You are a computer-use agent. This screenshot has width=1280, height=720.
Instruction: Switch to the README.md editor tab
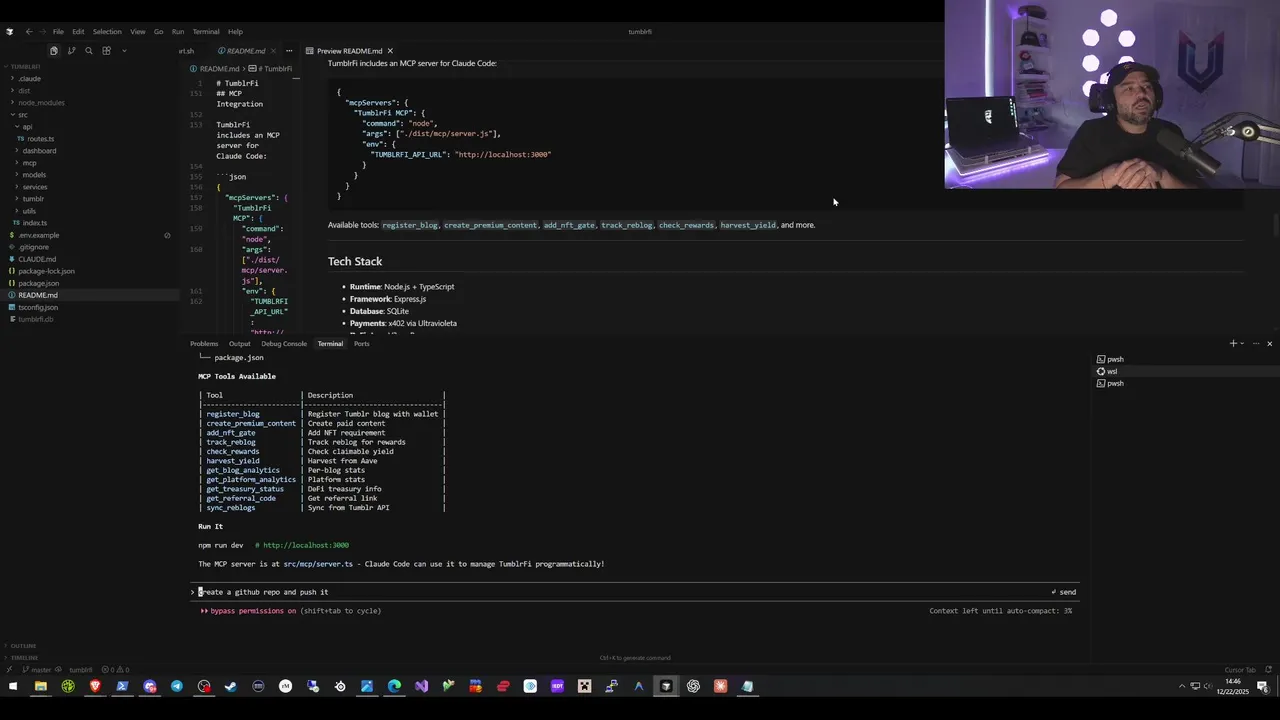[245, 51]
